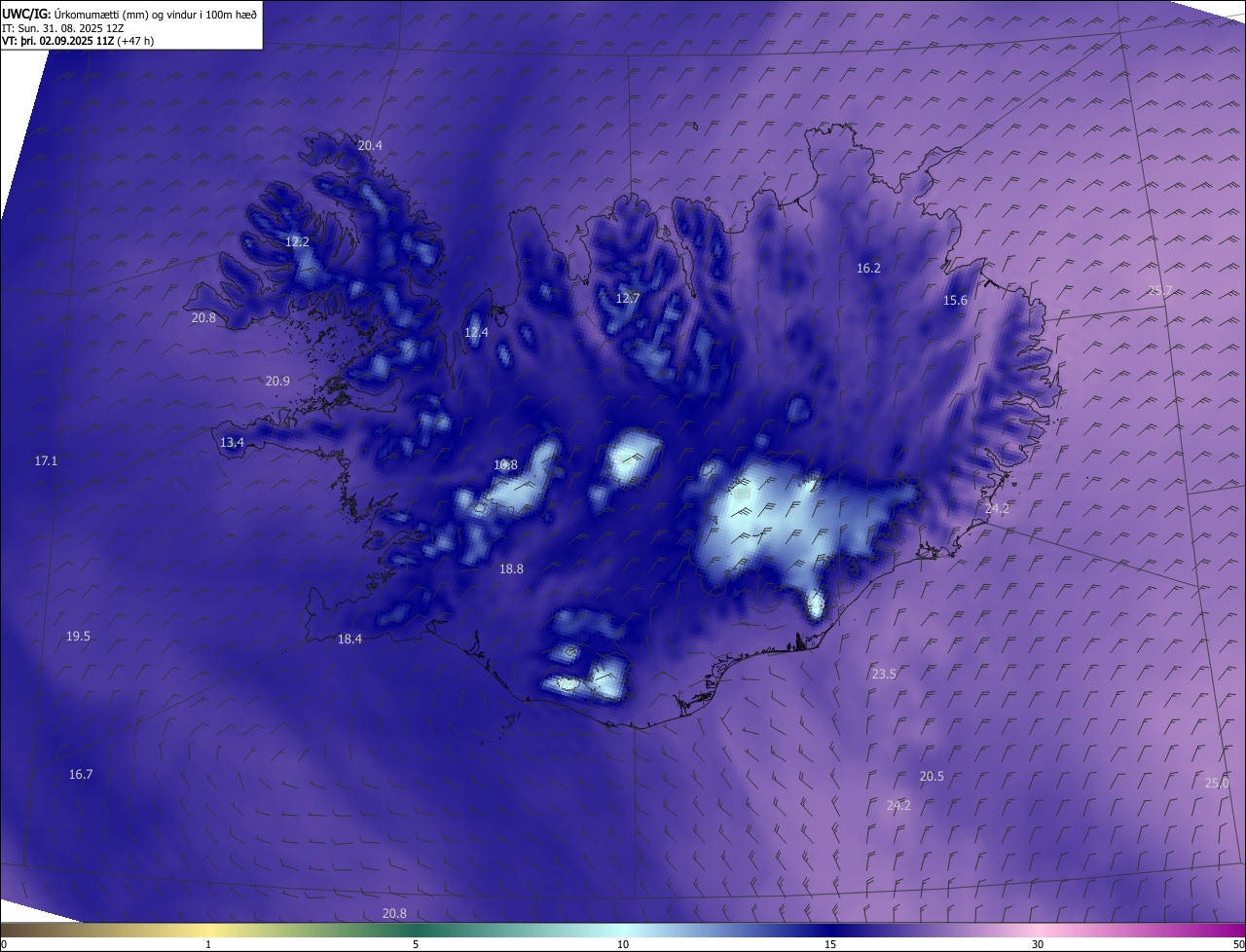Click the 19.5 value on the map
The height and width of the screenshot is (952, 1246).
tap(78, 636)
